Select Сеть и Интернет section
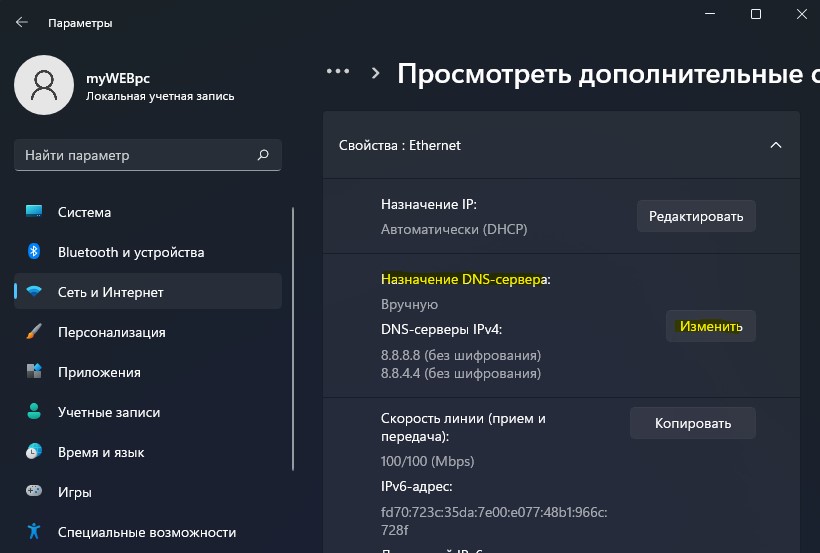This screenshot has height=553, width=820. point(148,291)
